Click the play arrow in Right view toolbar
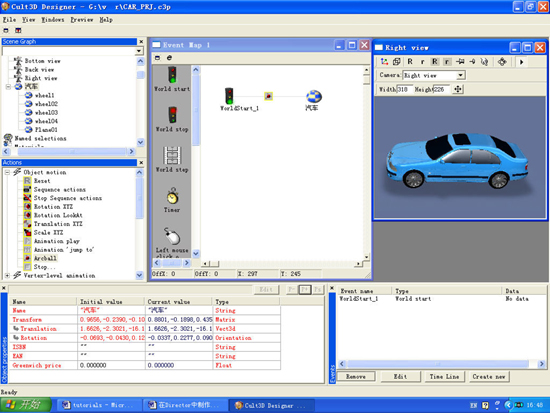The image size is (550, 413). tap(522, 62)
